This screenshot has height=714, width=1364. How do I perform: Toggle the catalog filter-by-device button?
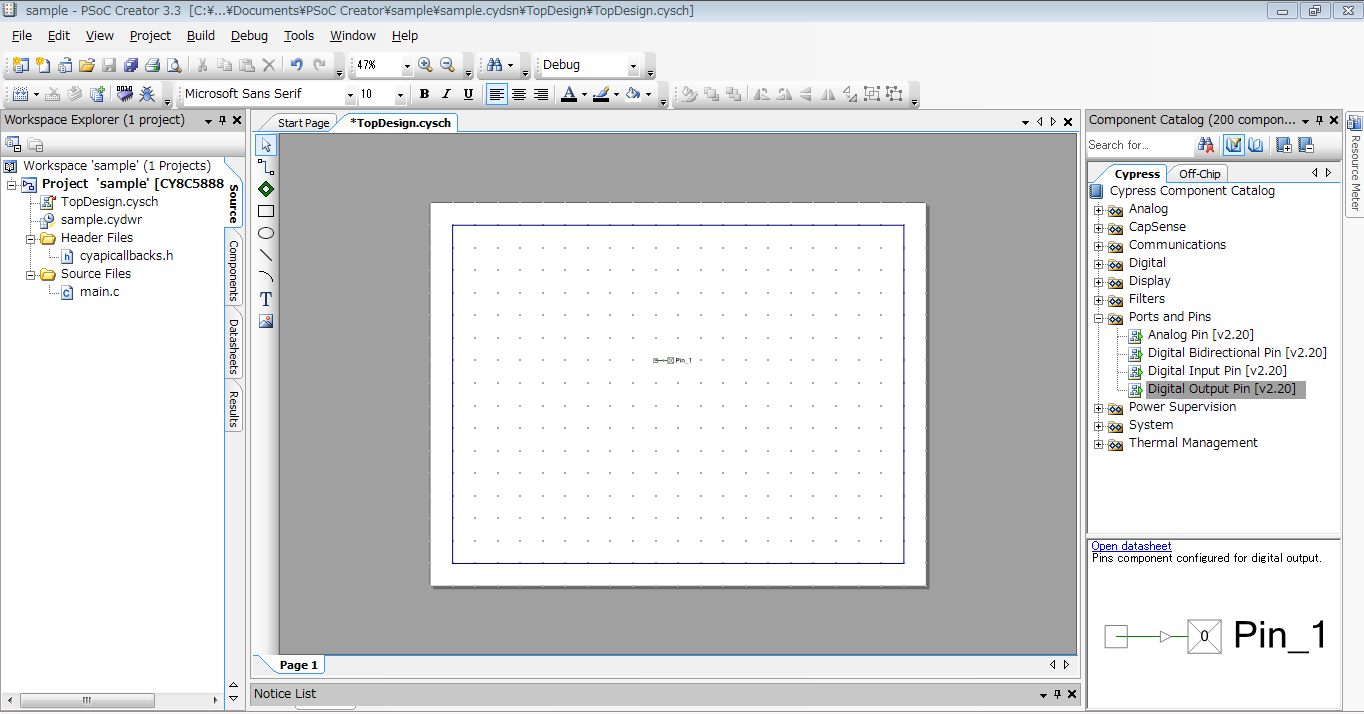tap(1234, 145)
